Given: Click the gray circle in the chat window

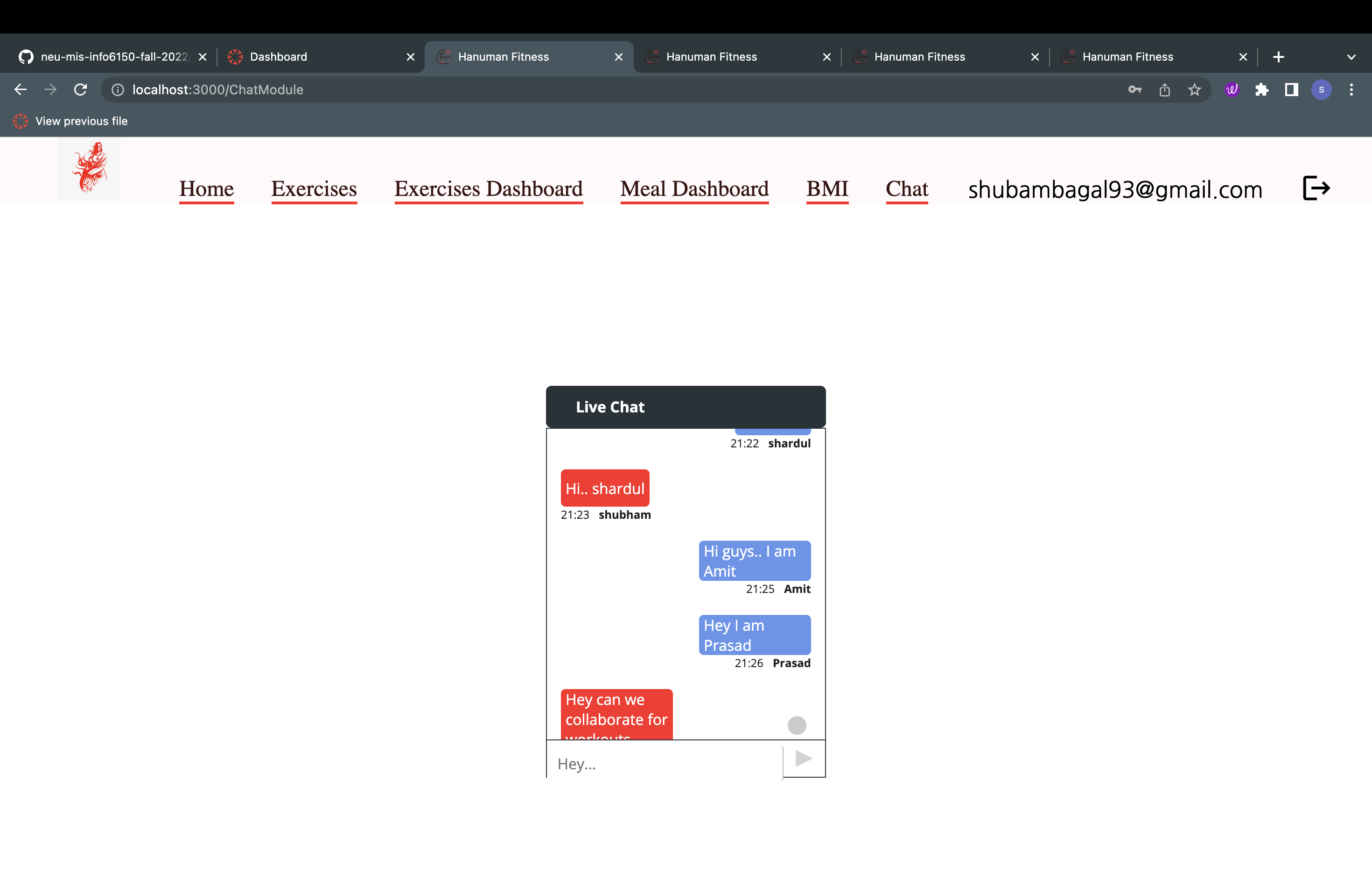Looking at the screenshot, I should pos(797,725).
